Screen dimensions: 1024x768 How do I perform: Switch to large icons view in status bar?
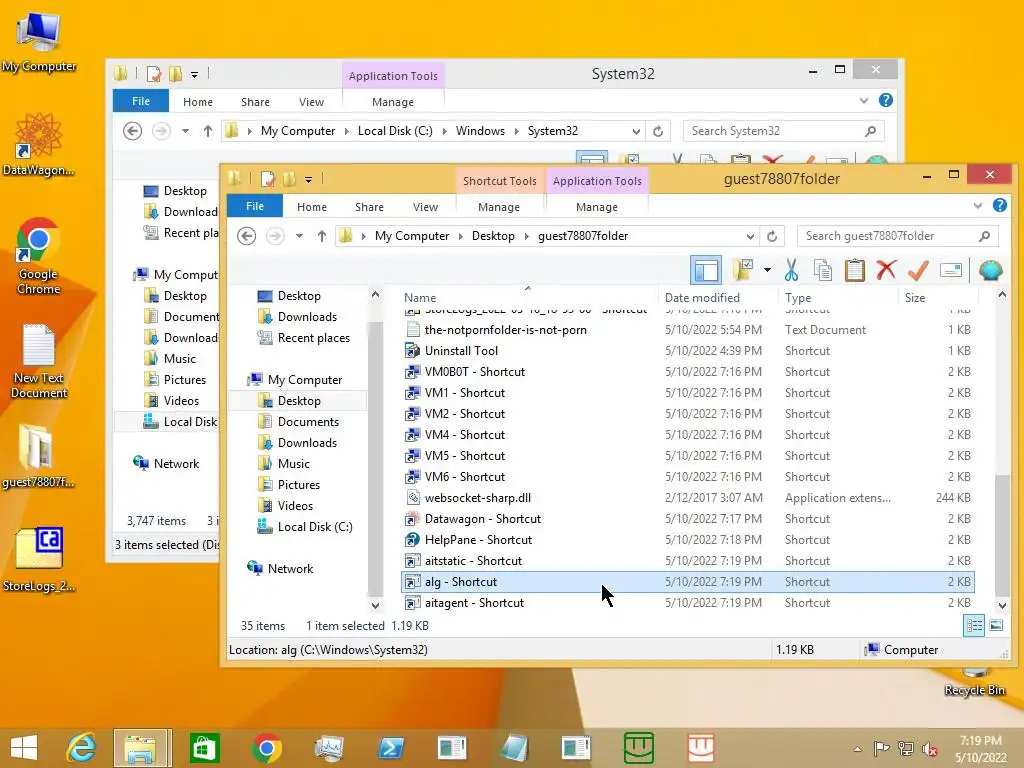(x=997, y=626)
